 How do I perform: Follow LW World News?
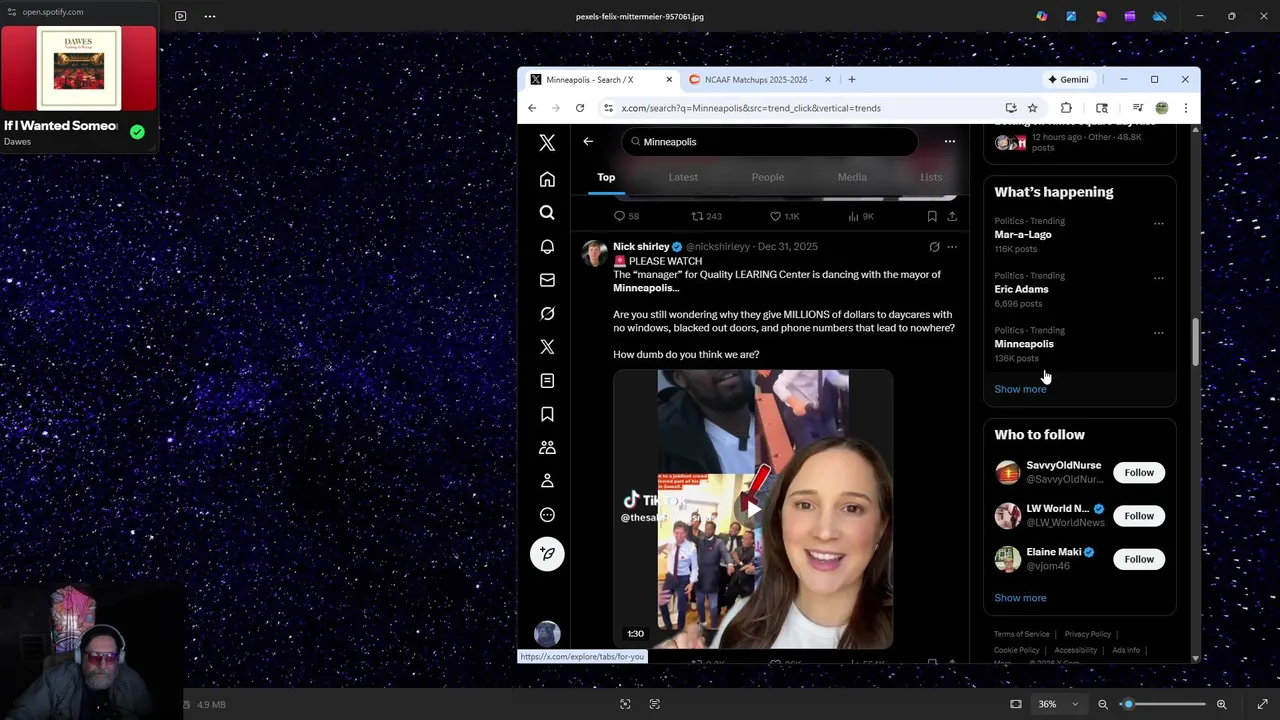[x=1139, y=516]
